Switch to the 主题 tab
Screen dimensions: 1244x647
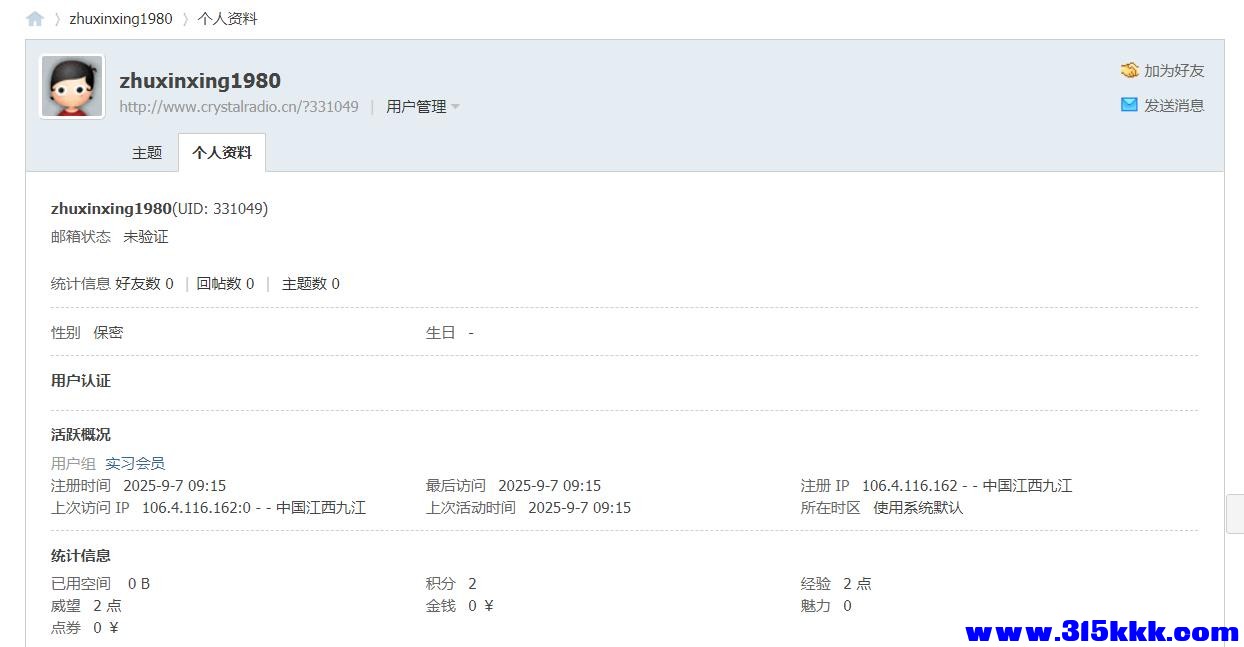click(x=147, y=153)
